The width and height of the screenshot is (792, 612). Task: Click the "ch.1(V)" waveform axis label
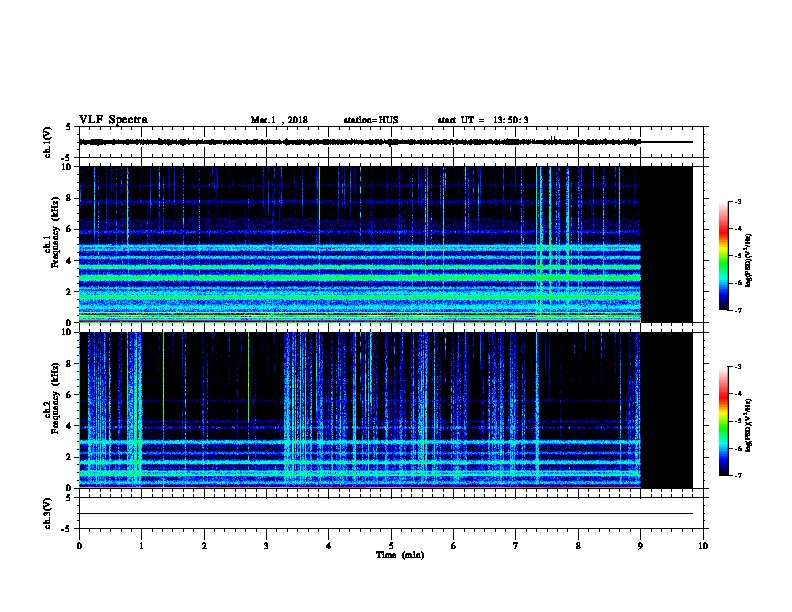click(48, 142)
